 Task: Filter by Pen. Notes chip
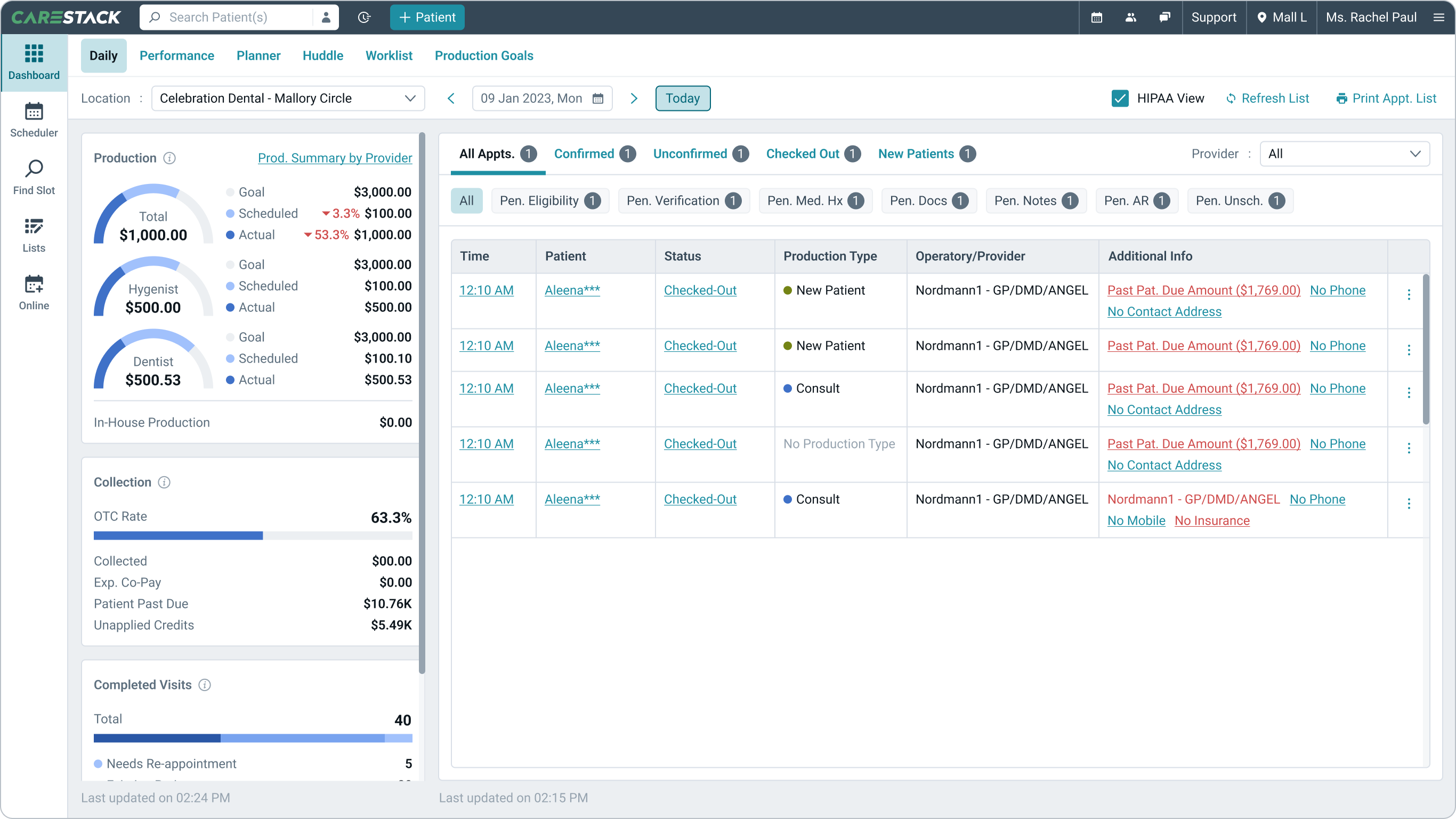pos(1036,201)
